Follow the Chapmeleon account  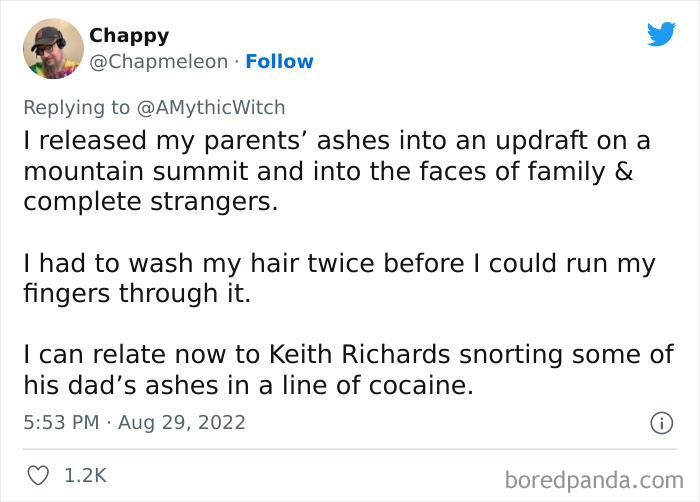click(x=279, y=62)
